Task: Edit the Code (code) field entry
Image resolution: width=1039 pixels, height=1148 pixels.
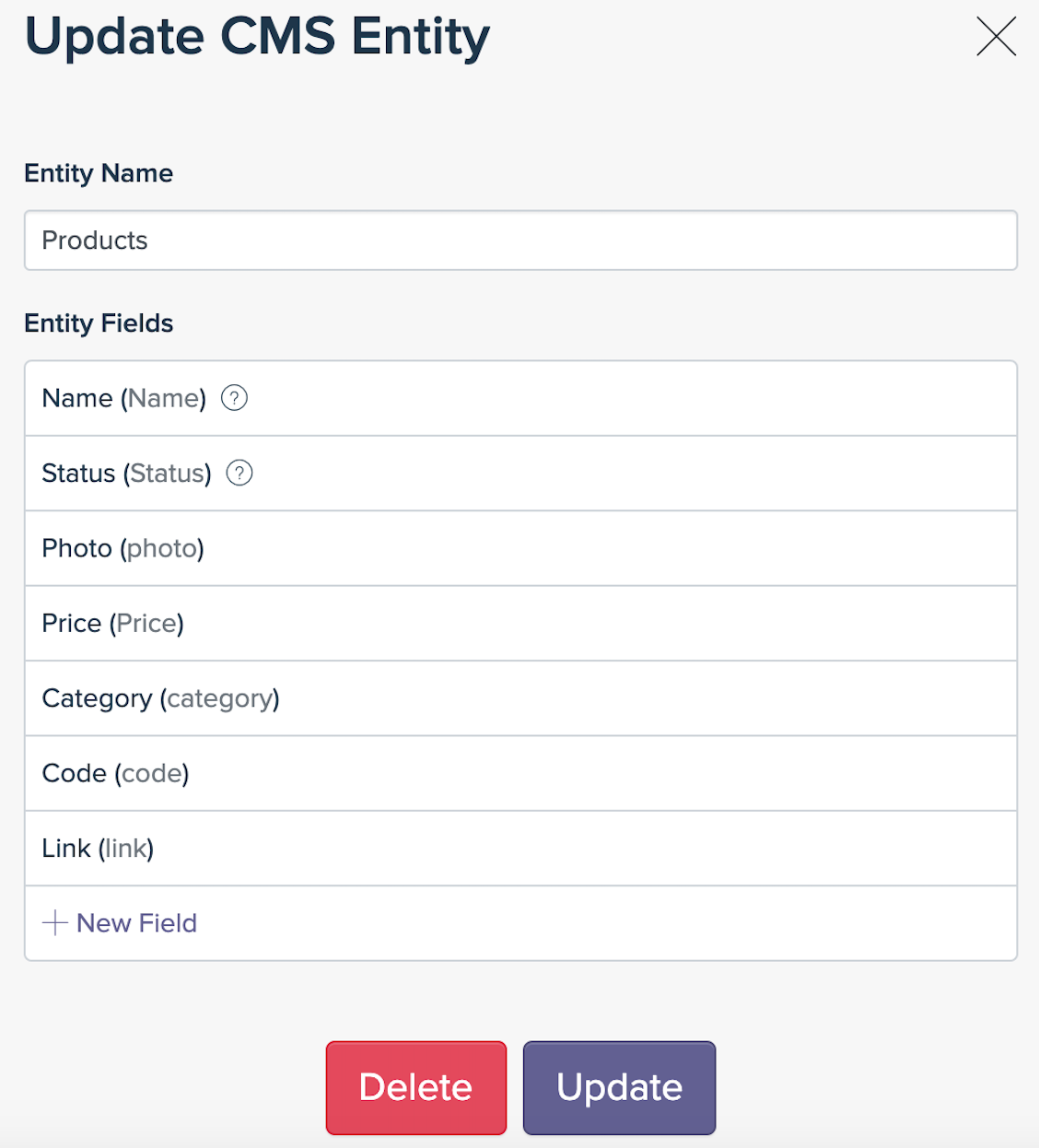Action: 520,774
